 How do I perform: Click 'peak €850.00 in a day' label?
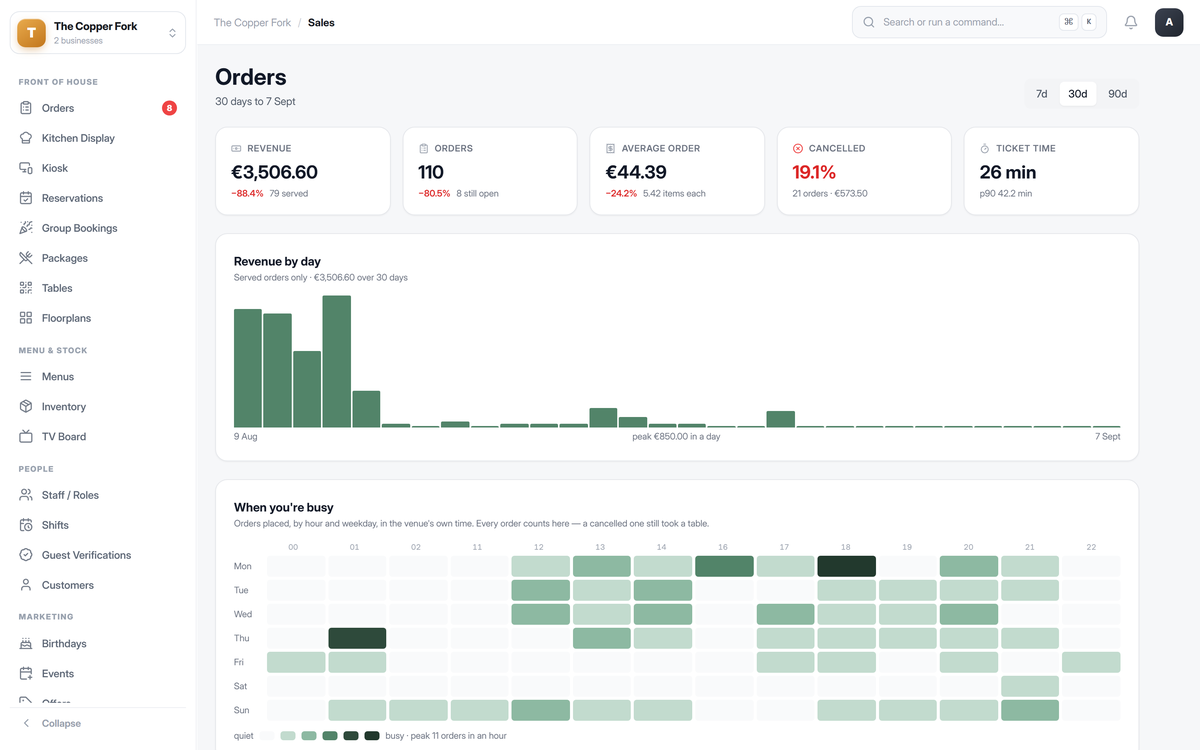click(x=676, y=437)
